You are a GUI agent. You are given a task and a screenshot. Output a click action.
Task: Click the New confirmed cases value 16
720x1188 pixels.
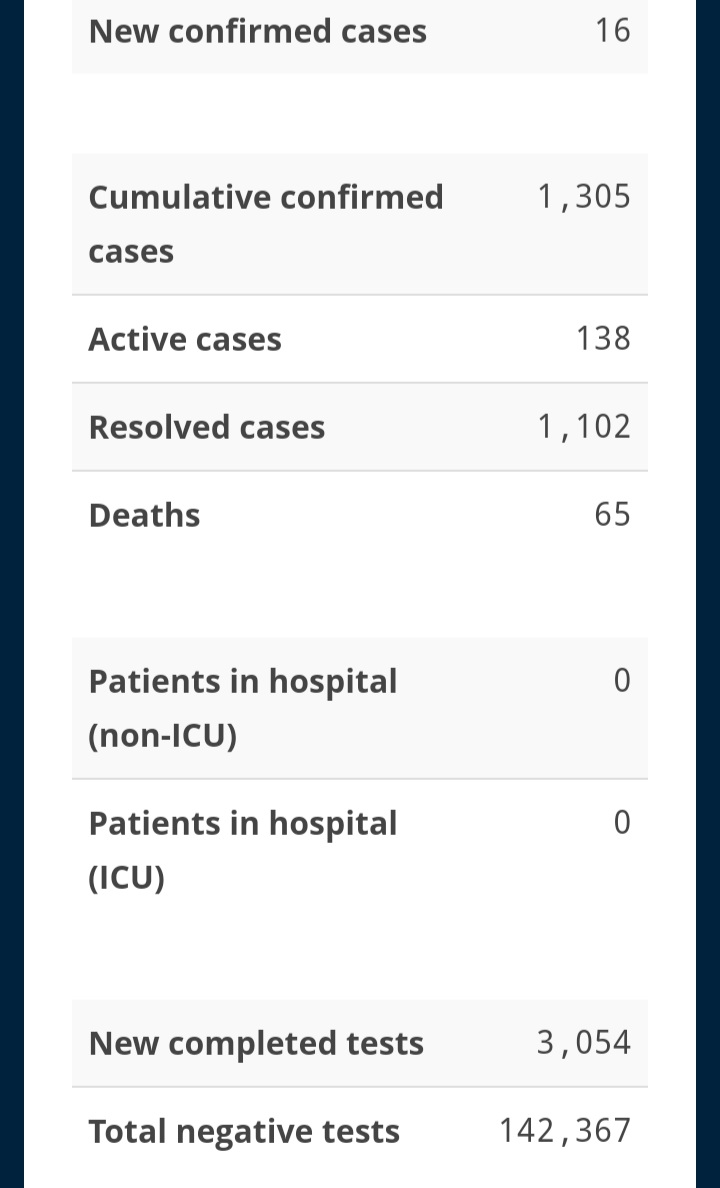(x=612, y=31)
